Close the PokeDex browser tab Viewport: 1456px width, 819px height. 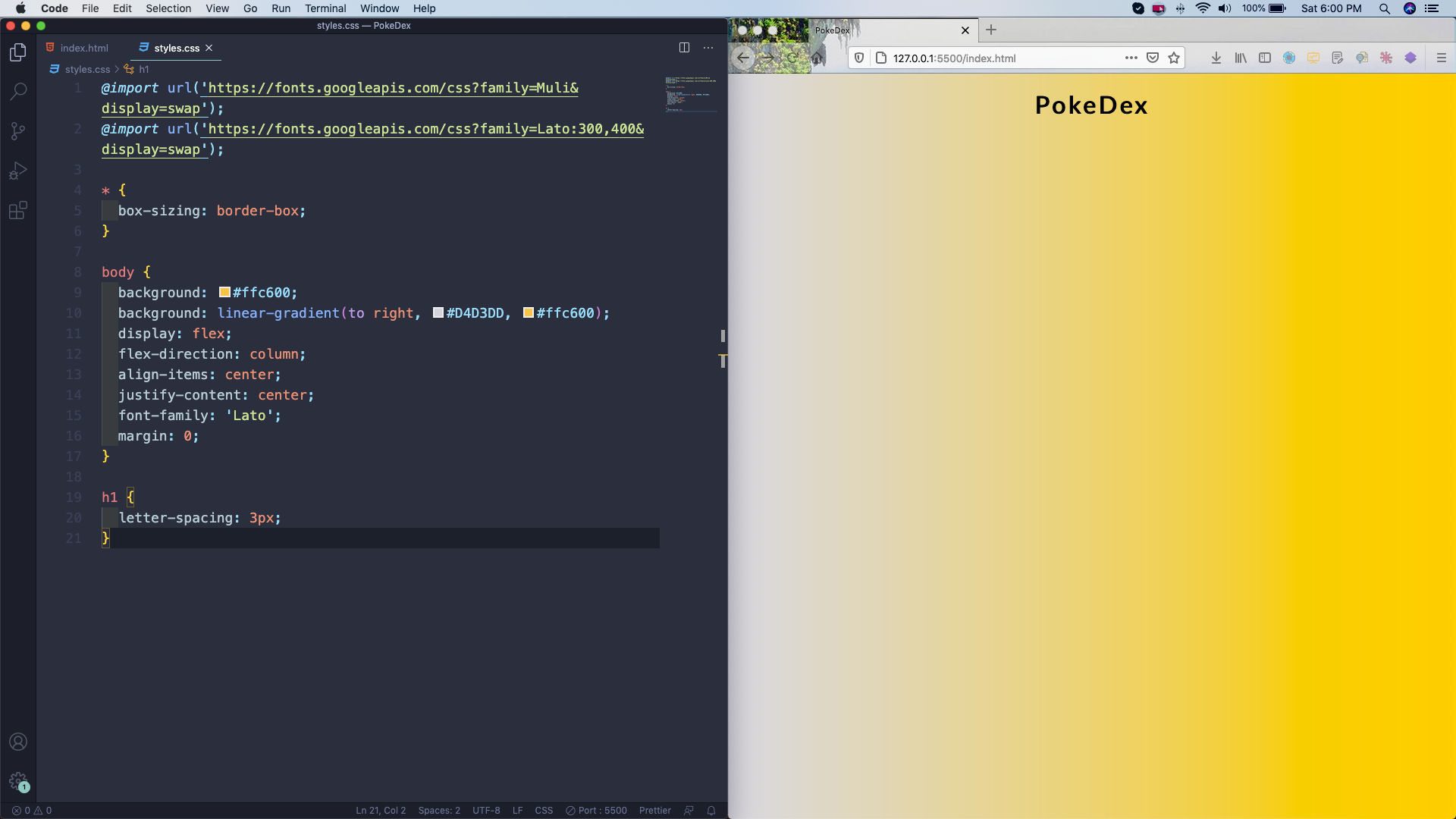965,30
